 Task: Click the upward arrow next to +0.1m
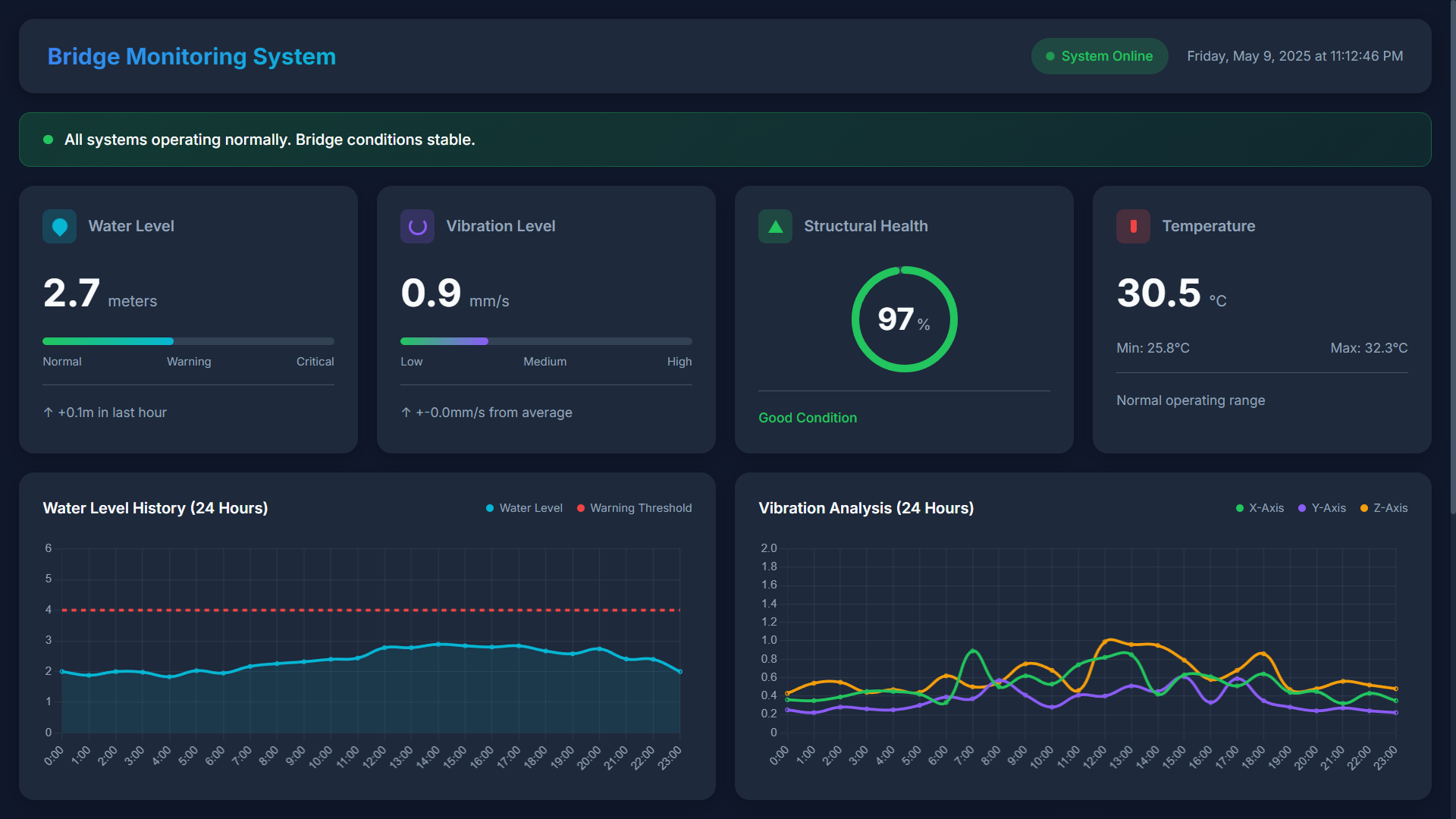(x=49, y=413)
